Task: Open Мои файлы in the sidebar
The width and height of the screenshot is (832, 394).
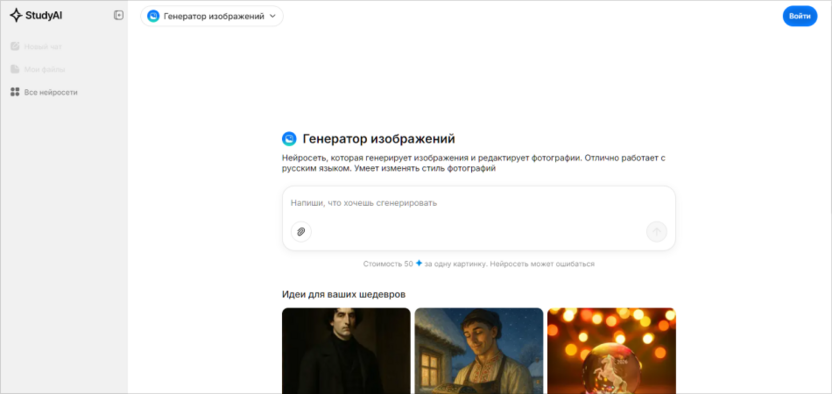Action: tap(38, 69)
